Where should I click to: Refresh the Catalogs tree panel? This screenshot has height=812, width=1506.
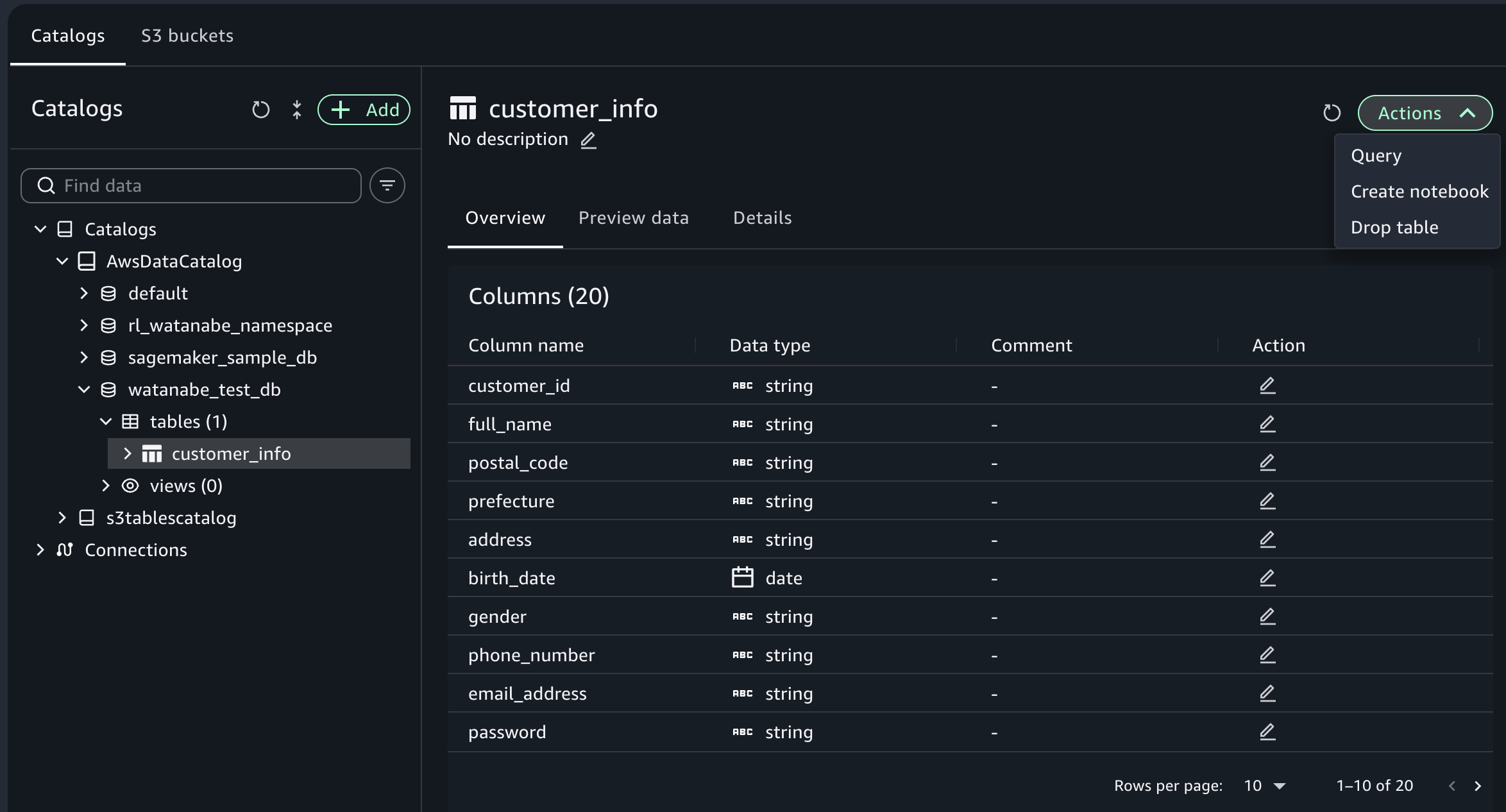(x=260, y=110)
